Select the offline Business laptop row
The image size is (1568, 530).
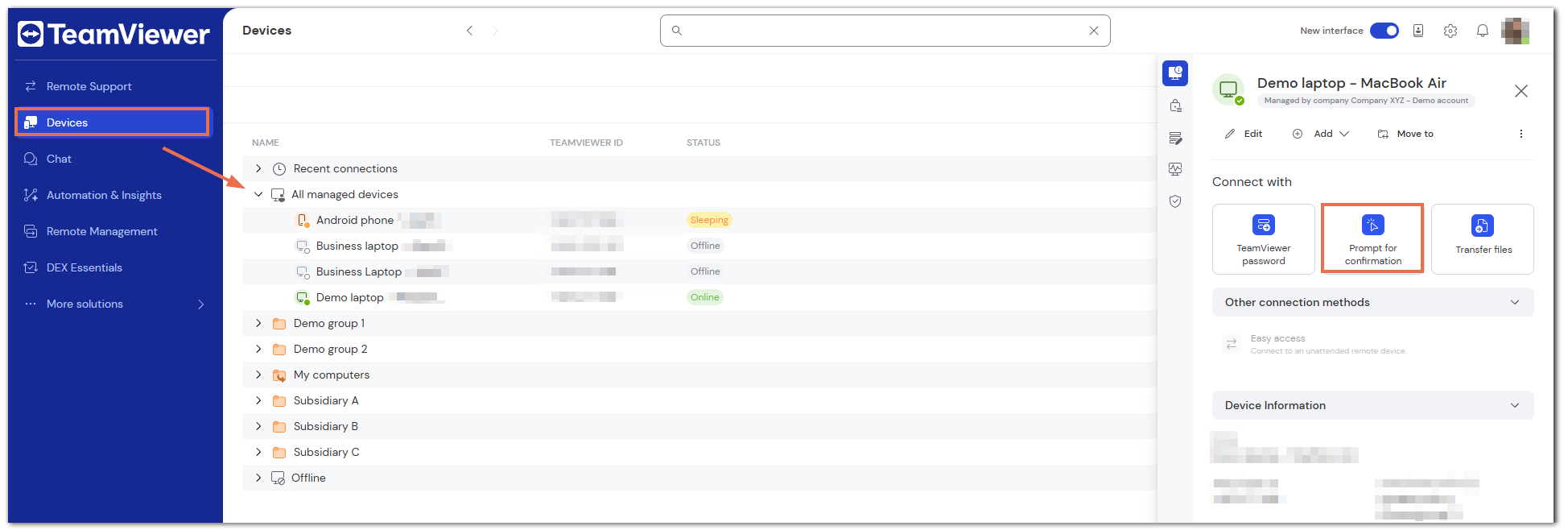pos(699,246)
